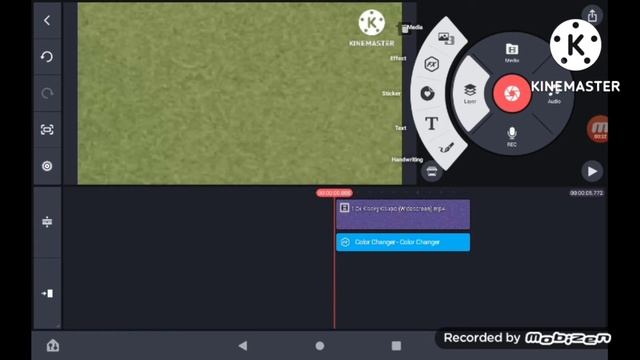Open the export and share icon
Image resolution: width=640 pixels, height=360 pixels.
click(x=592, y=16)
